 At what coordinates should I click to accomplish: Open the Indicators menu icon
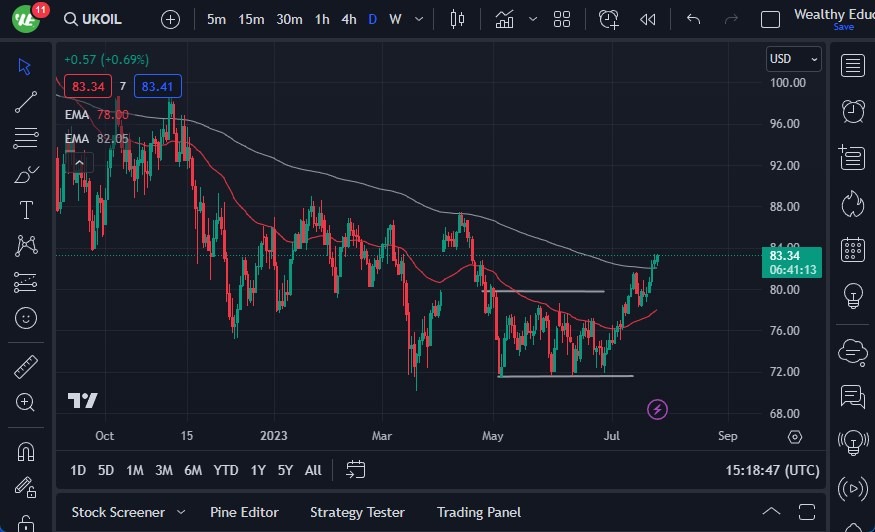[505, 19]
